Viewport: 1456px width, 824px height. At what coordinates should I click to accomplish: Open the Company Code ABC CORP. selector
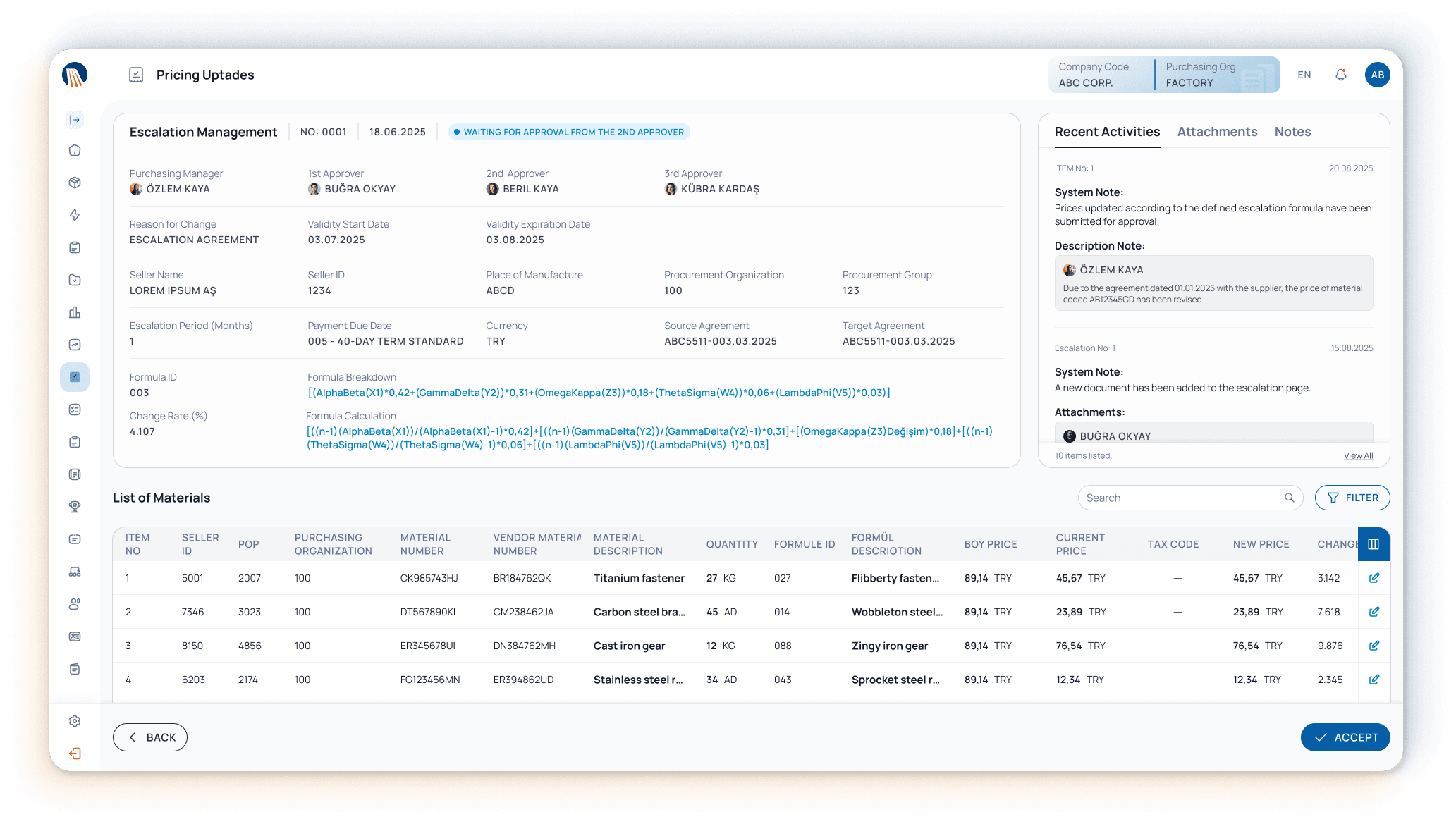(1100, 75)
